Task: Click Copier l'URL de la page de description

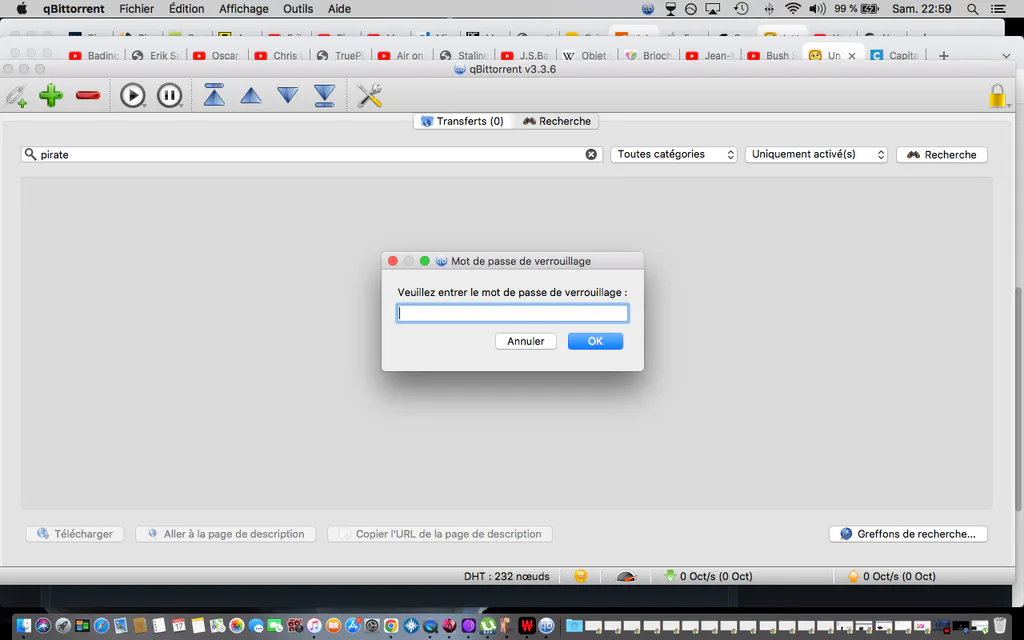Action: tap(440, 534)
